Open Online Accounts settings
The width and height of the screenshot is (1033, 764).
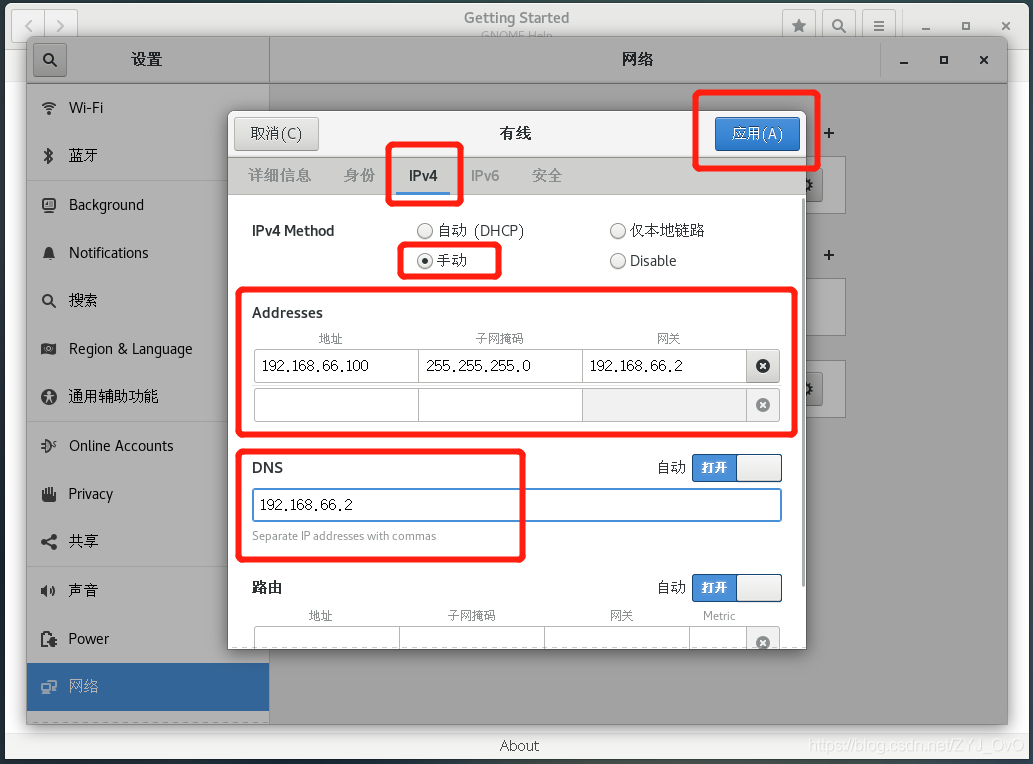point(148,446)
